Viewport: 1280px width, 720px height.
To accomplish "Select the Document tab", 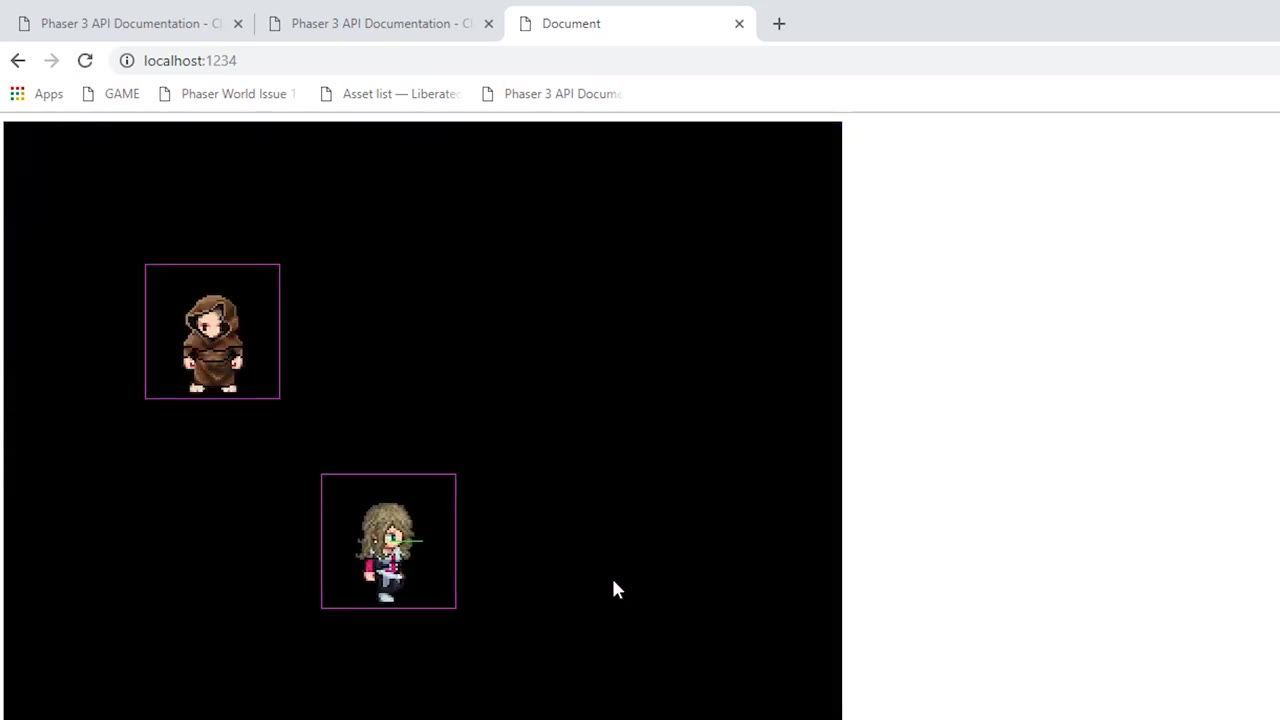I will tap(630, 23).
